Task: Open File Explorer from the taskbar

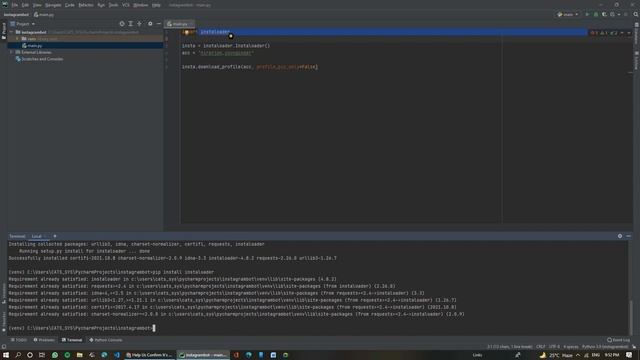Action: pos(80,355)
